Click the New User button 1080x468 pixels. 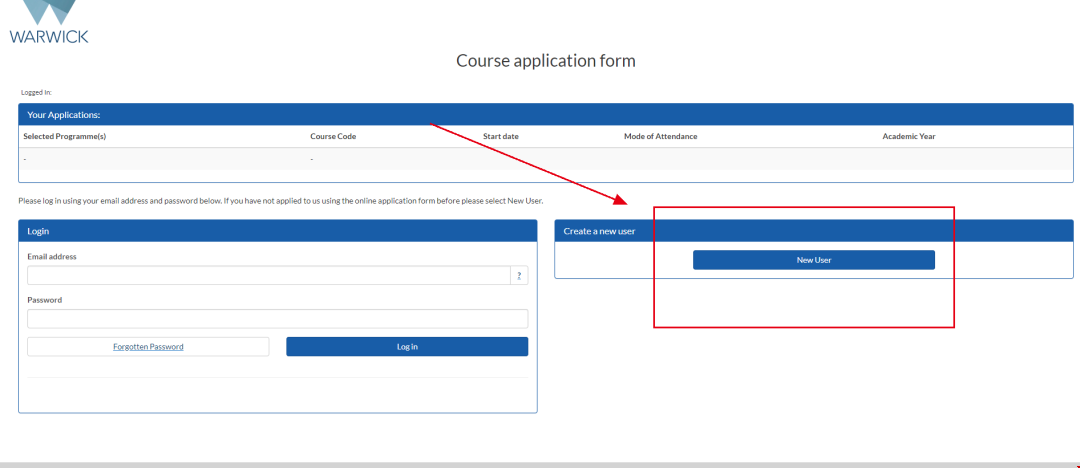(x=813, y=260)
